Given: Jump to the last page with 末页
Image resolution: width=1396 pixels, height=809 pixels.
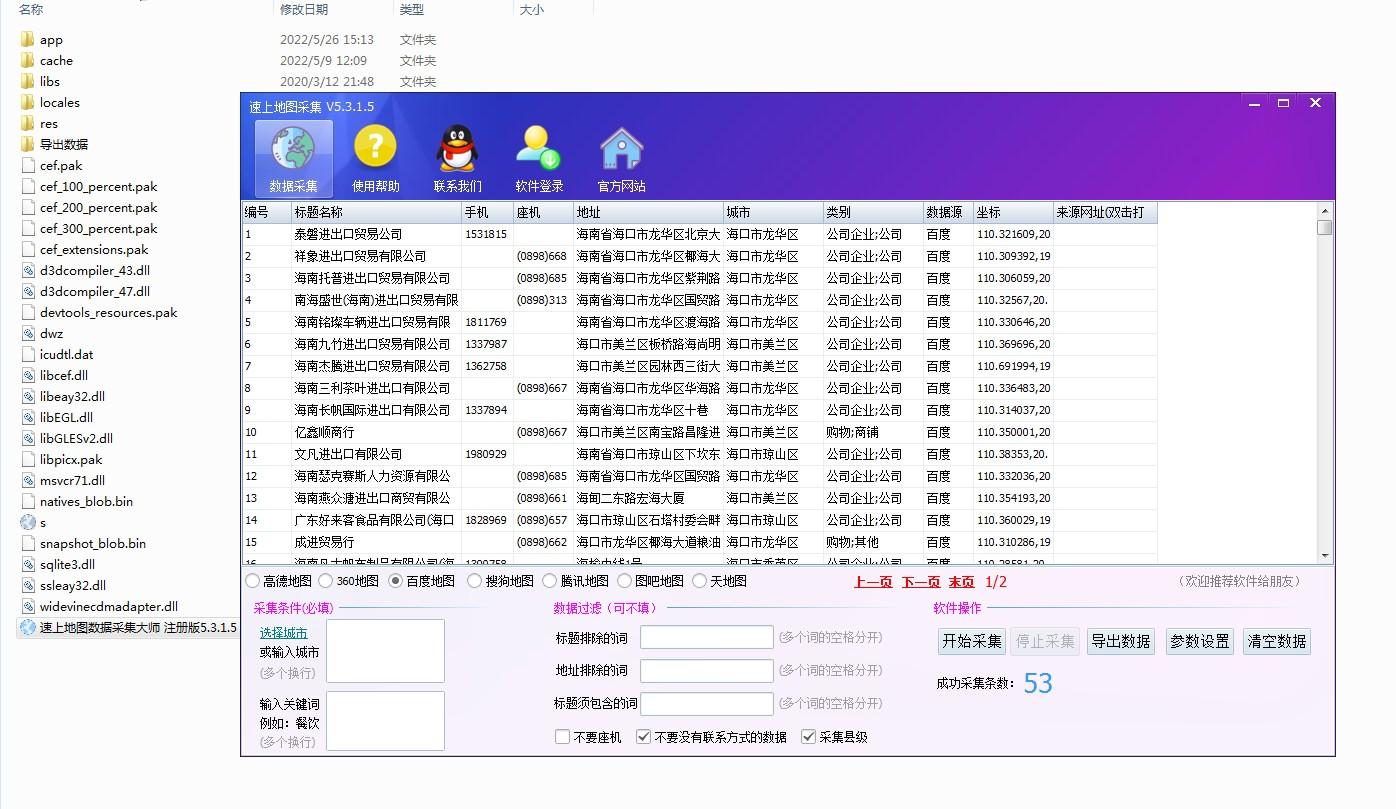Looking at the screenshot, I should click(961, 582).
